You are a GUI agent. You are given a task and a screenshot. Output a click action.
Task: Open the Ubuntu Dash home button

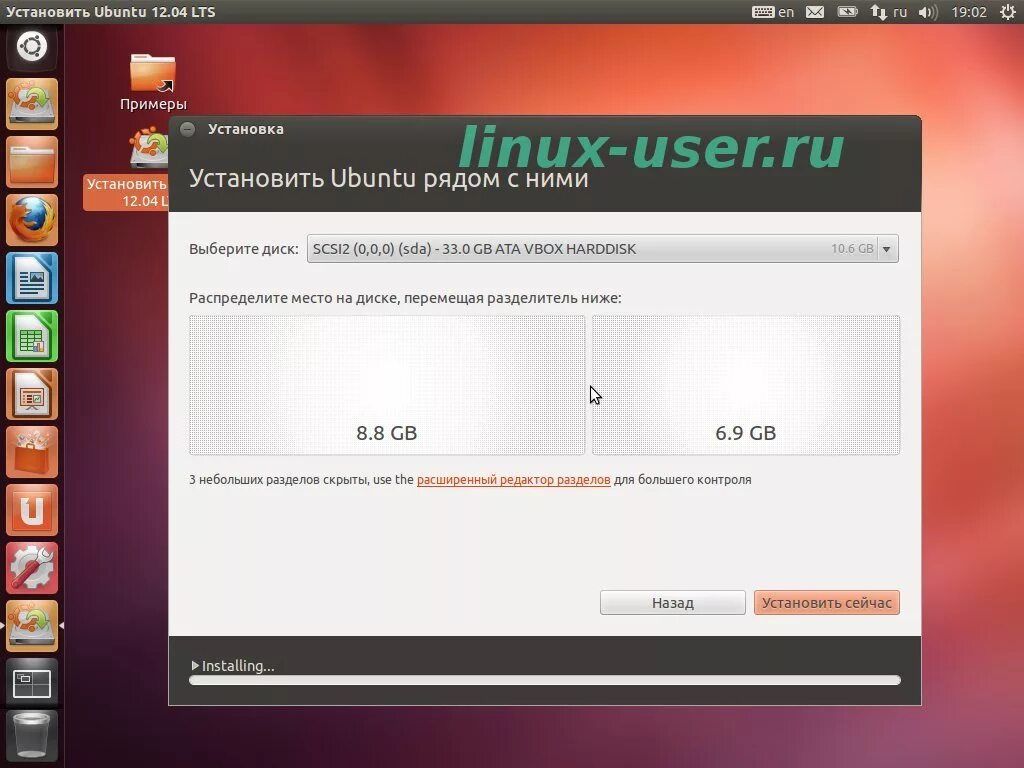coord(31,47)
